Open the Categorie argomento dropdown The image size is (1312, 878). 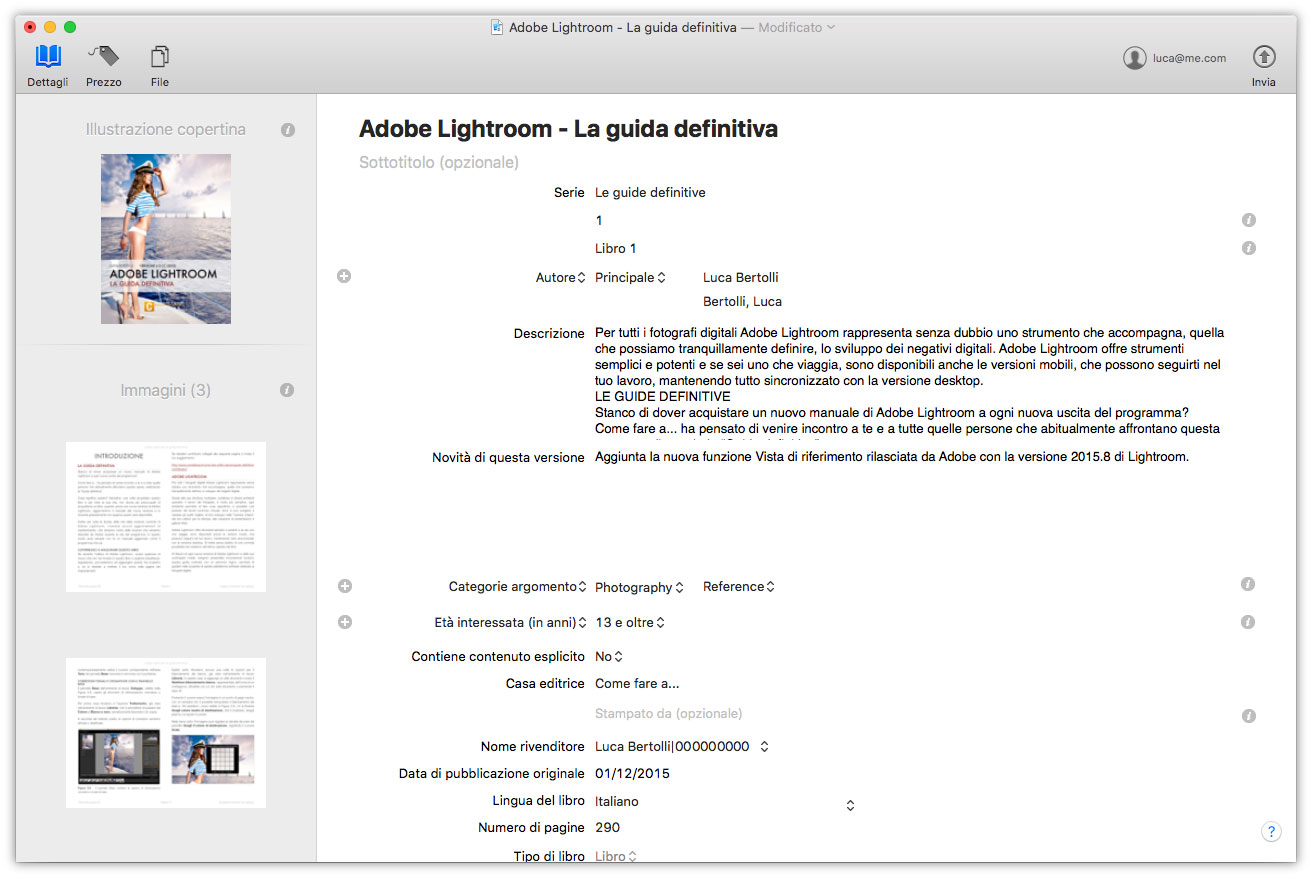(518, 587)
